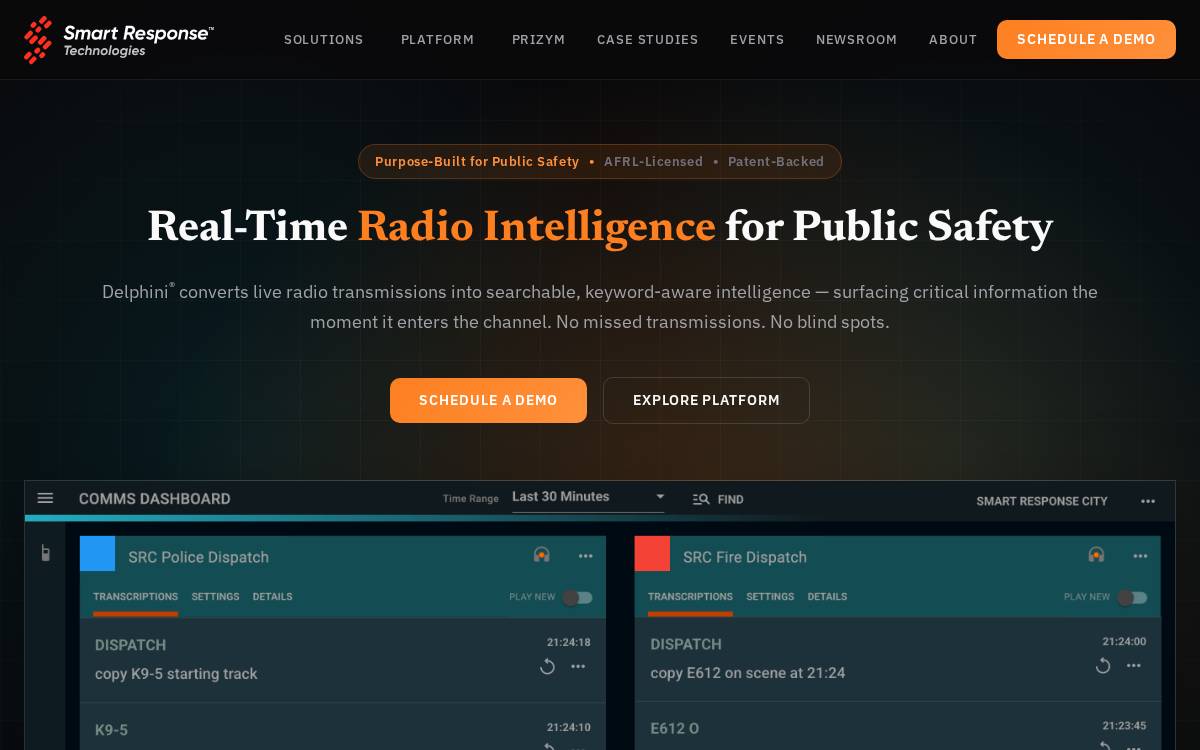
Task: Open the Time Range dropdown
Action: point(588,497)
